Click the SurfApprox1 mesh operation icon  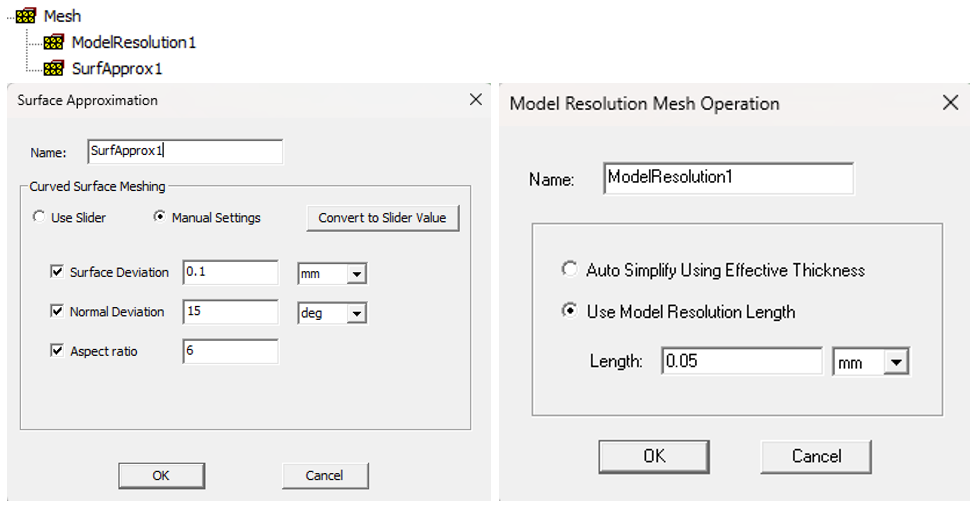(54, 69)
